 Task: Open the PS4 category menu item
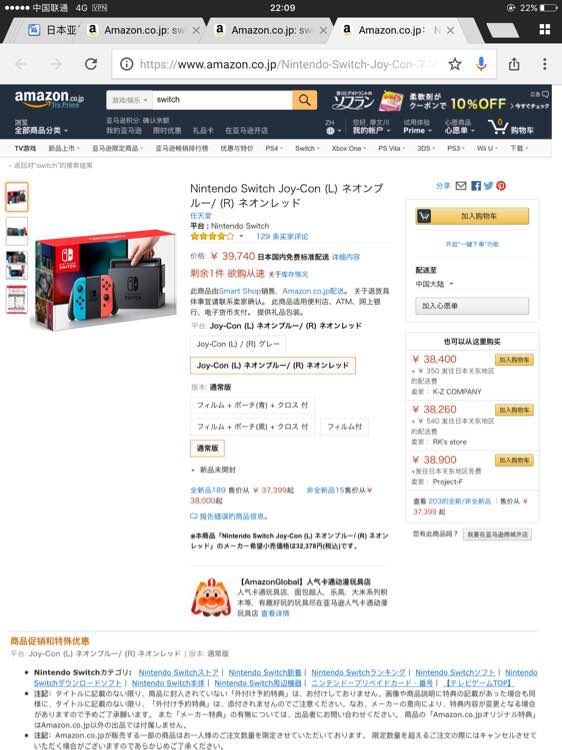[x=274, y=148]
